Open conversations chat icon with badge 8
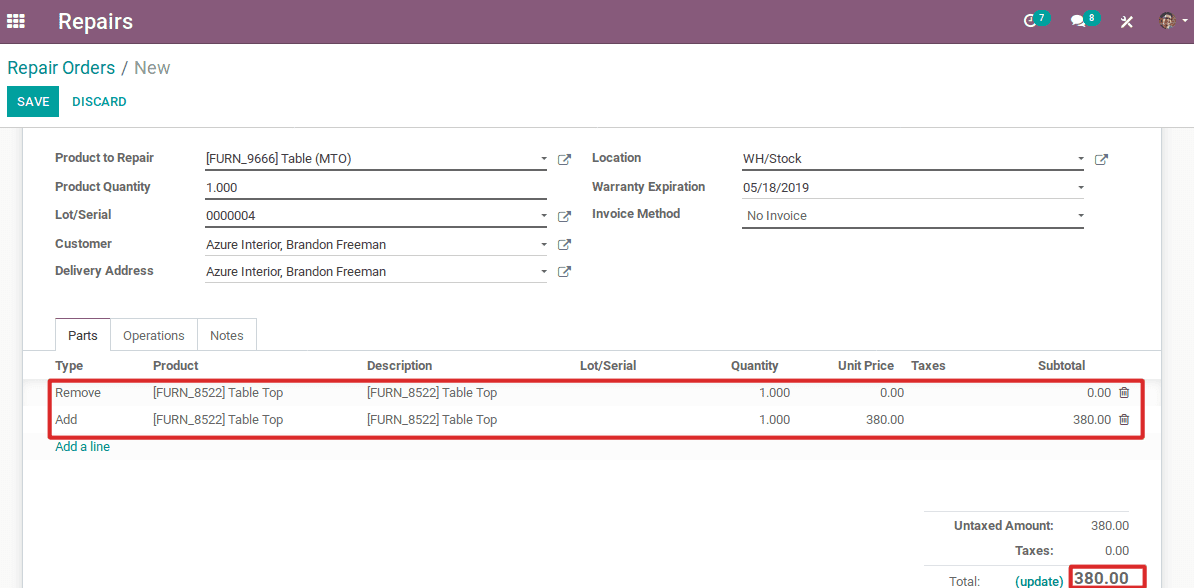The width and height of the screenshot is (1194, 588). coord(1084,21)
